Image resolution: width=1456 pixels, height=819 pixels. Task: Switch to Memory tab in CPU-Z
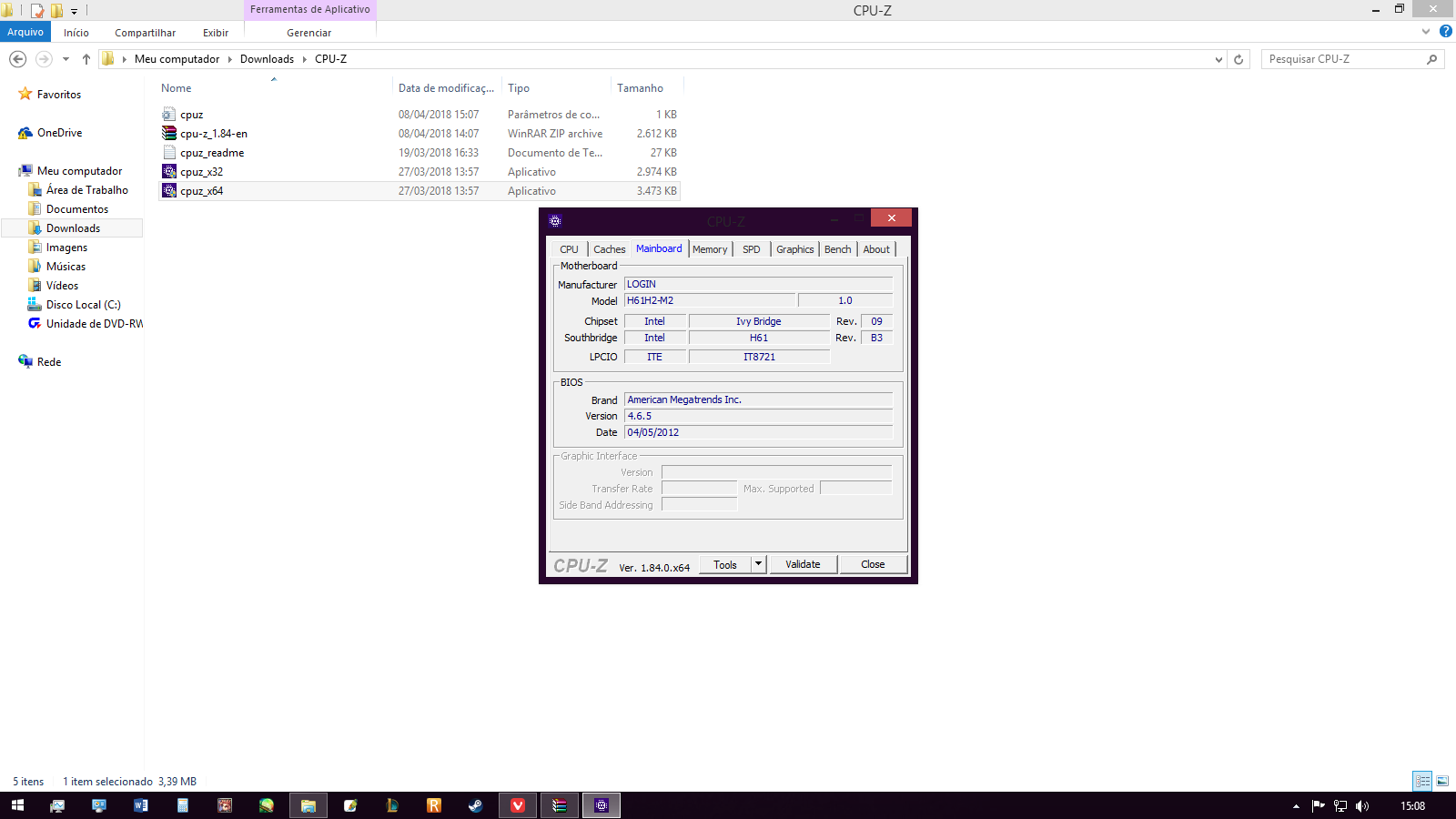710,249
